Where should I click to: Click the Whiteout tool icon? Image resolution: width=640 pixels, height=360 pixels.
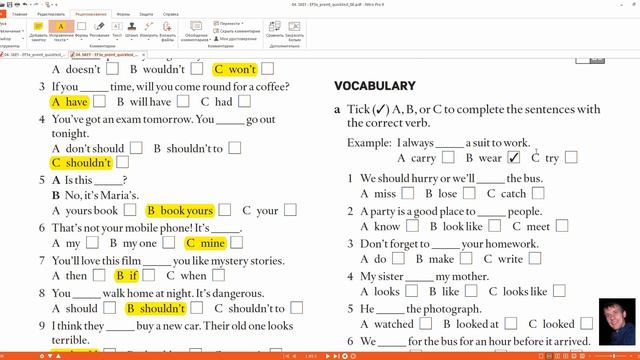coord(294,27)
